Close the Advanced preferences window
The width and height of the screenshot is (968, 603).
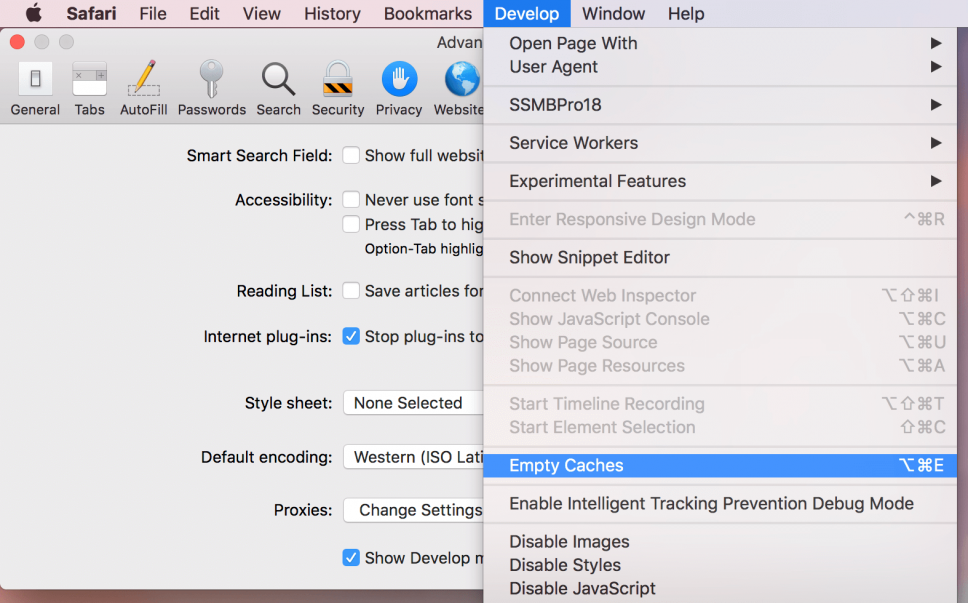[17, 42]
